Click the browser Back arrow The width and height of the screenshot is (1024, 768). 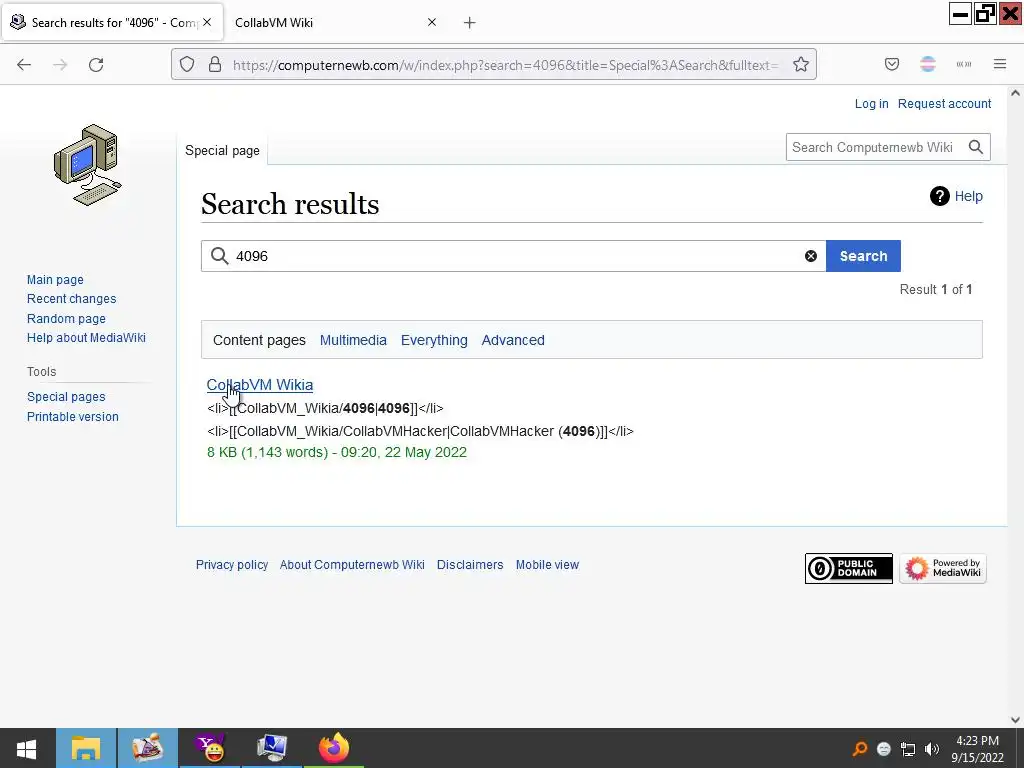click(x=24, y=65)
